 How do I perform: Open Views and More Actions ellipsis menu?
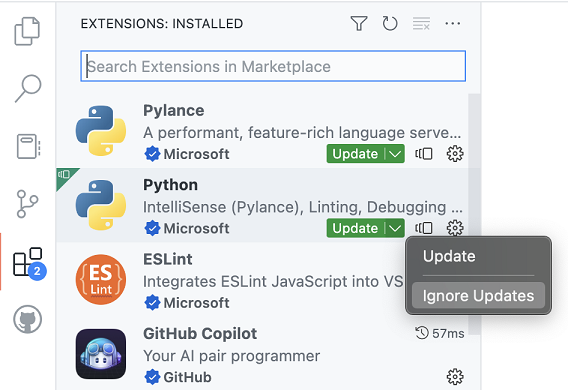point(453,24)
